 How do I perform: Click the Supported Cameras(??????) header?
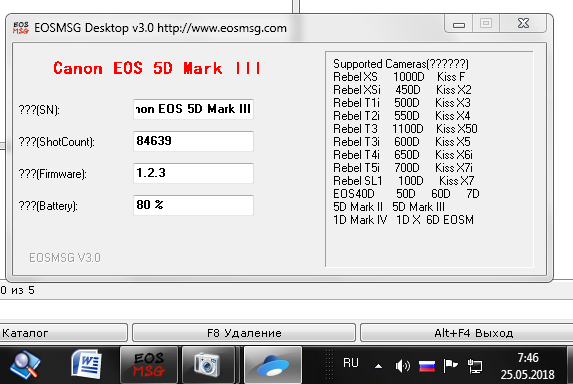point(401,64)
